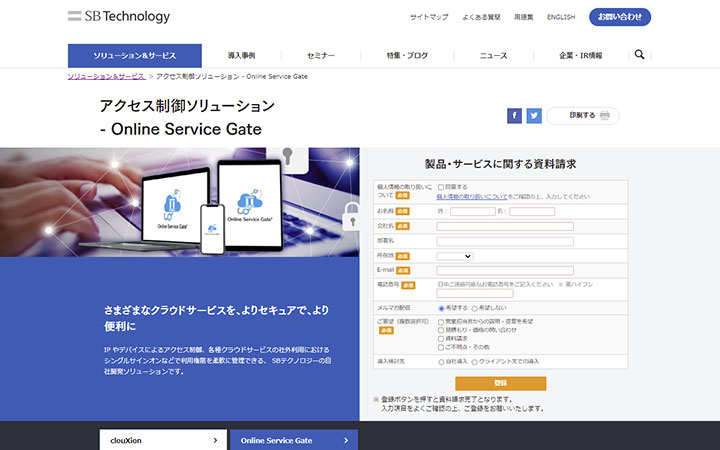Open the site search magnifier icon
The image size is (720, 450).
point(639,55)
